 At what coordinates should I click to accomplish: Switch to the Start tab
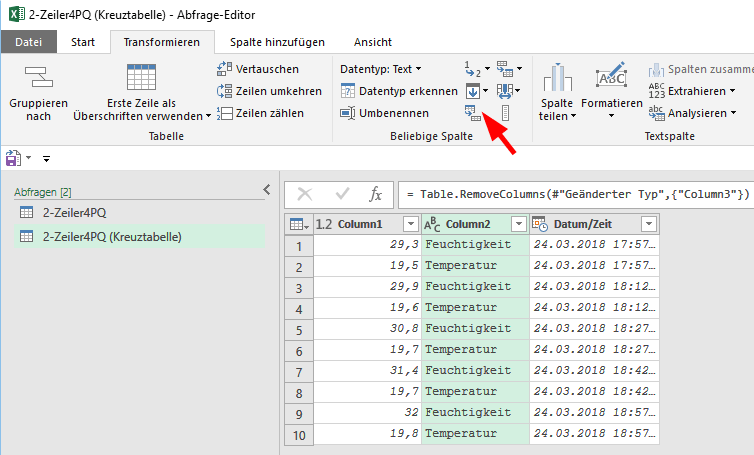[83, 42]
